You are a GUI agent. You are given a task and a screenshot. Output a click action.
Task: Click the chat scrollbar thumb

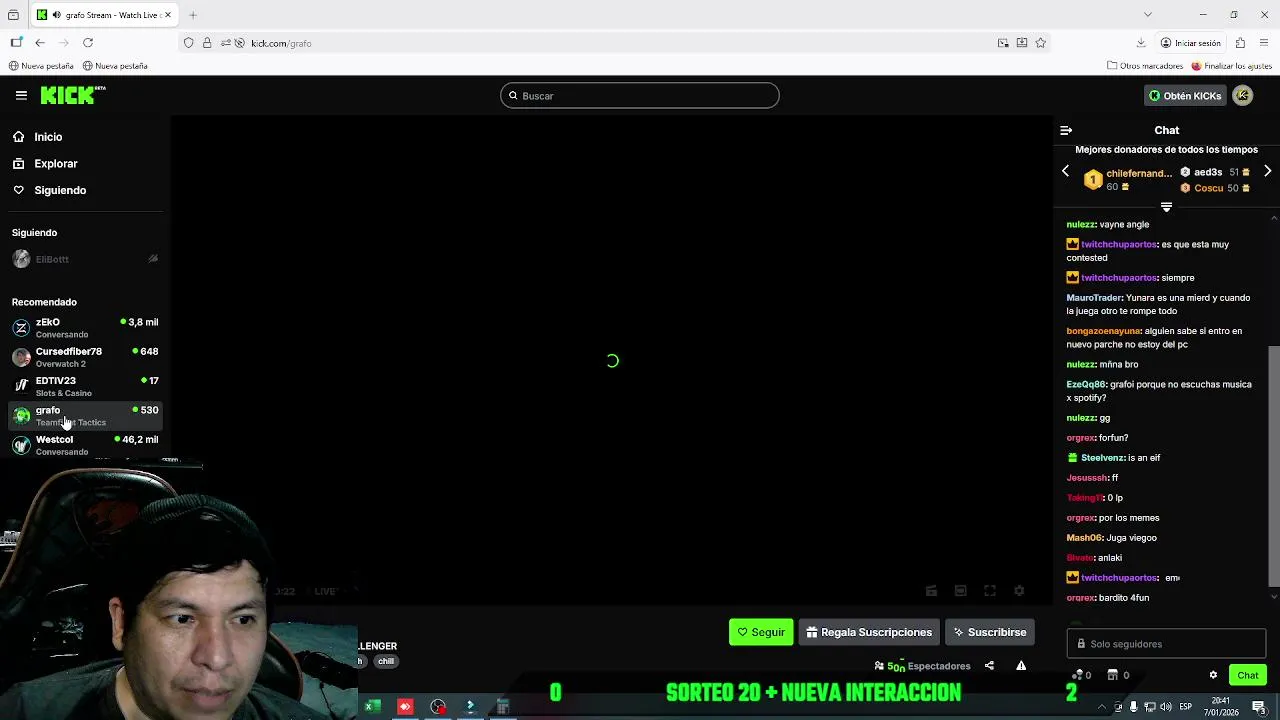1274,465
